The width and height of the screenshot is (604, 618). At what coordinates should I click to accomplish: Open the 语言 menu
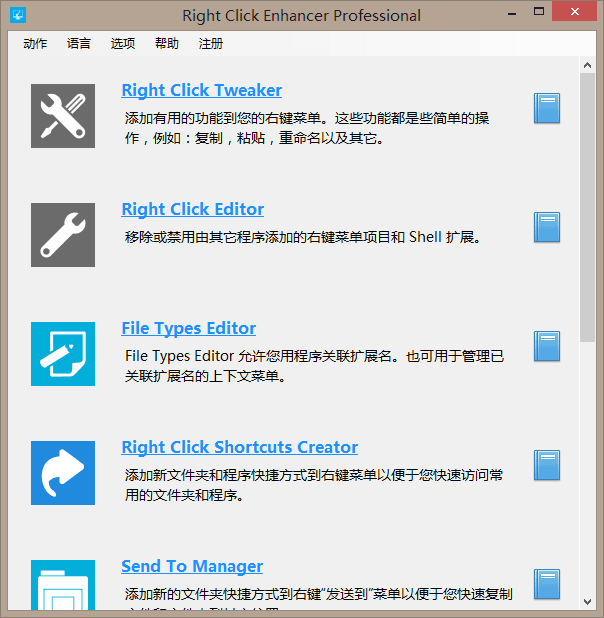coord(79,43)
